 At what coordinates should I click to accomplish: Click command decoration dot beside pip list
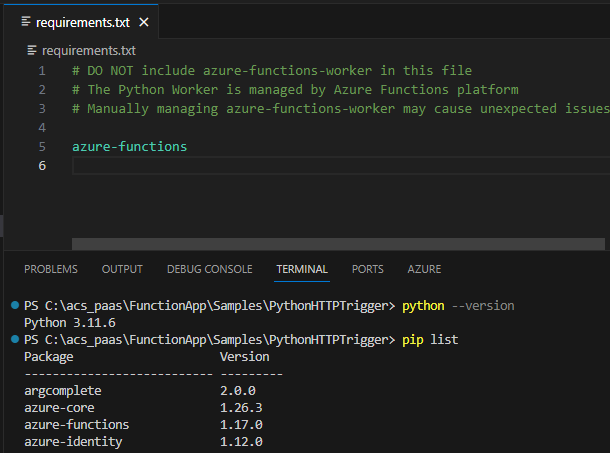tap(15, 339)
